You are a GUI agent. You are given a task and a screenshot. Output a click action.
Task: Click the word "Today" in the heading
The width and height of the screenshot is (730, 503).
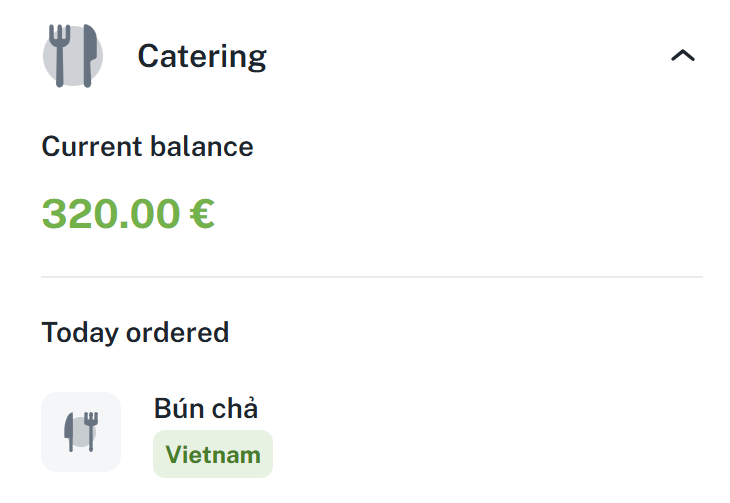pos(79,332)
